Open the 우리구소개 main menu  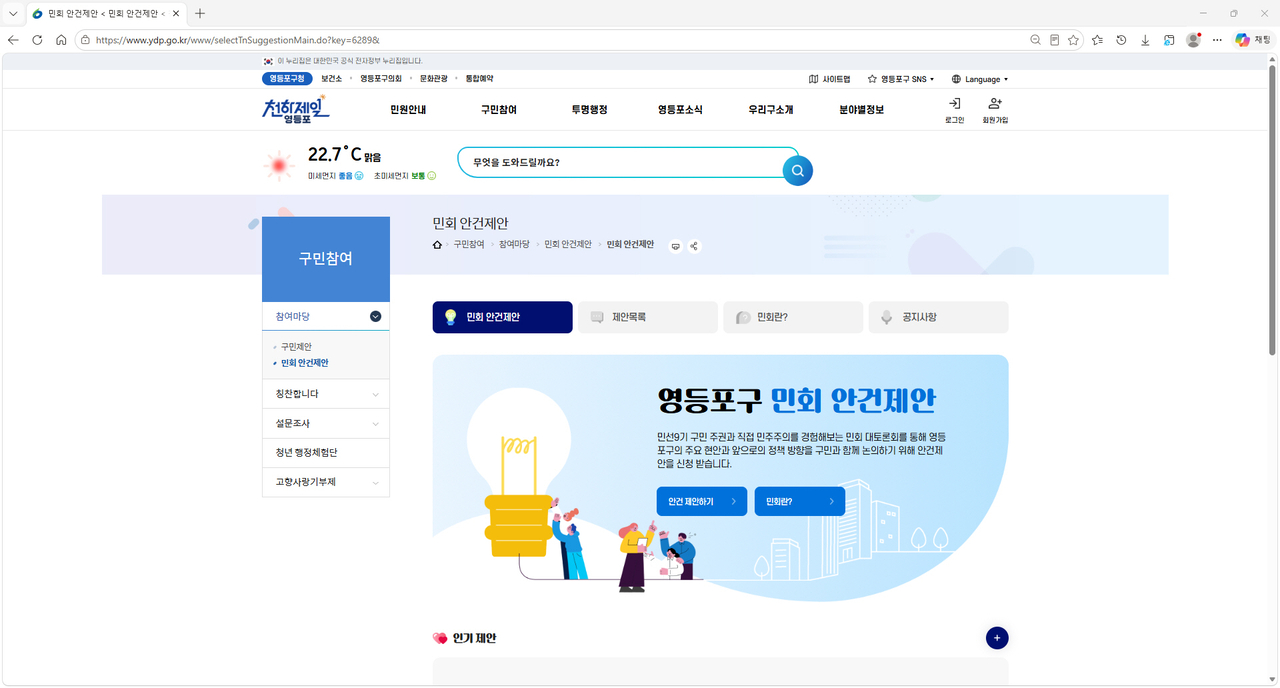click(x=771, y=109)
